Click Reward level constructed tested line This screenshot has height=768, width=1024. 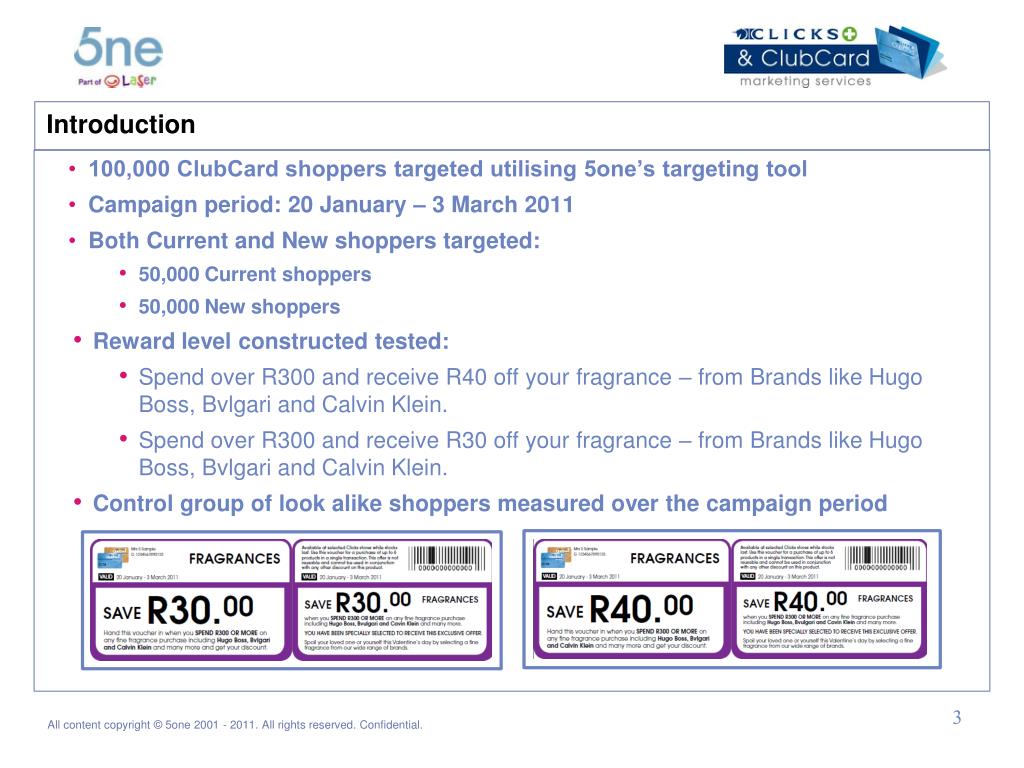[271, 341]
